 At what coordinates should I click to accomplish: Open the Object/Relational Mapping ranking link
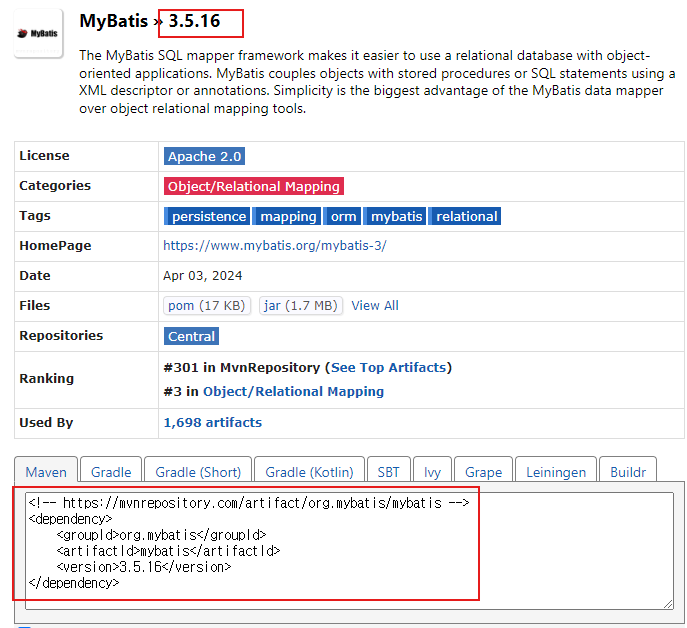point(293,391)
